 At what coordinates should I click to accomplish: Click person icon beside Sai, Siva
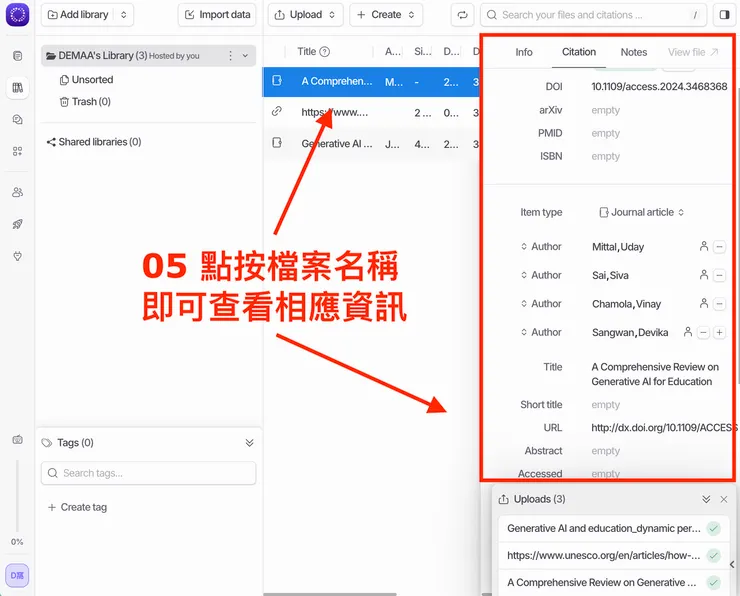pos(704,275)
